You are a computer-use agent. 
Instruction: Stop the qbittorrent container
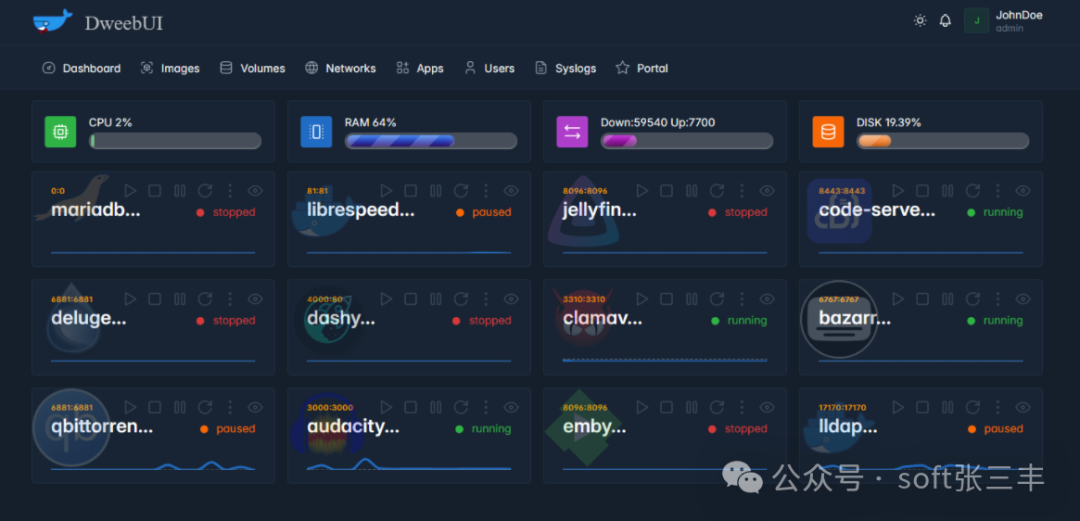[x=155, y=407]
